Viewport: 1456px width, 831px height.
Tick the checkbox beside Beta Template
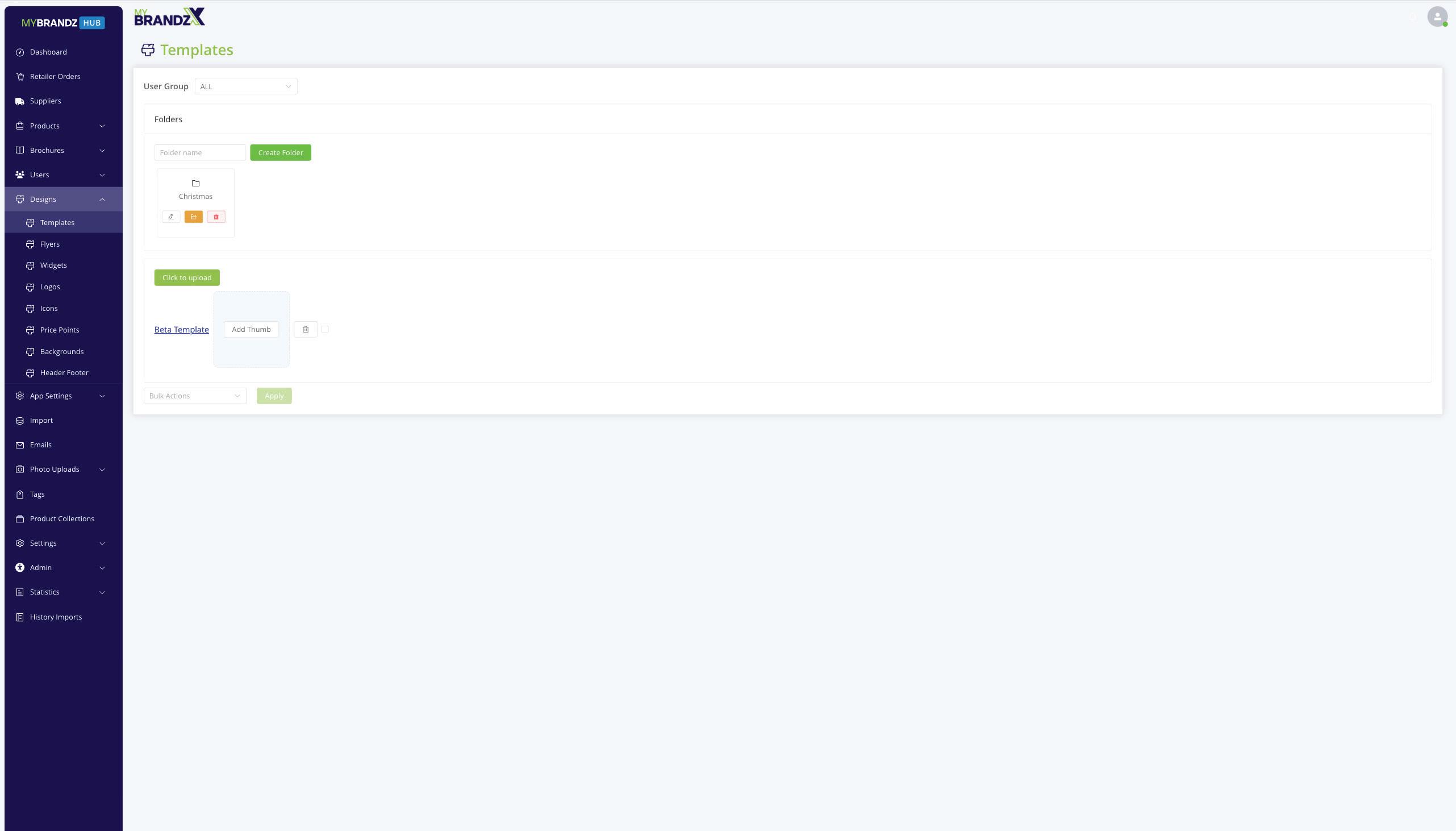pyautogui.click(x=325, y=329)
